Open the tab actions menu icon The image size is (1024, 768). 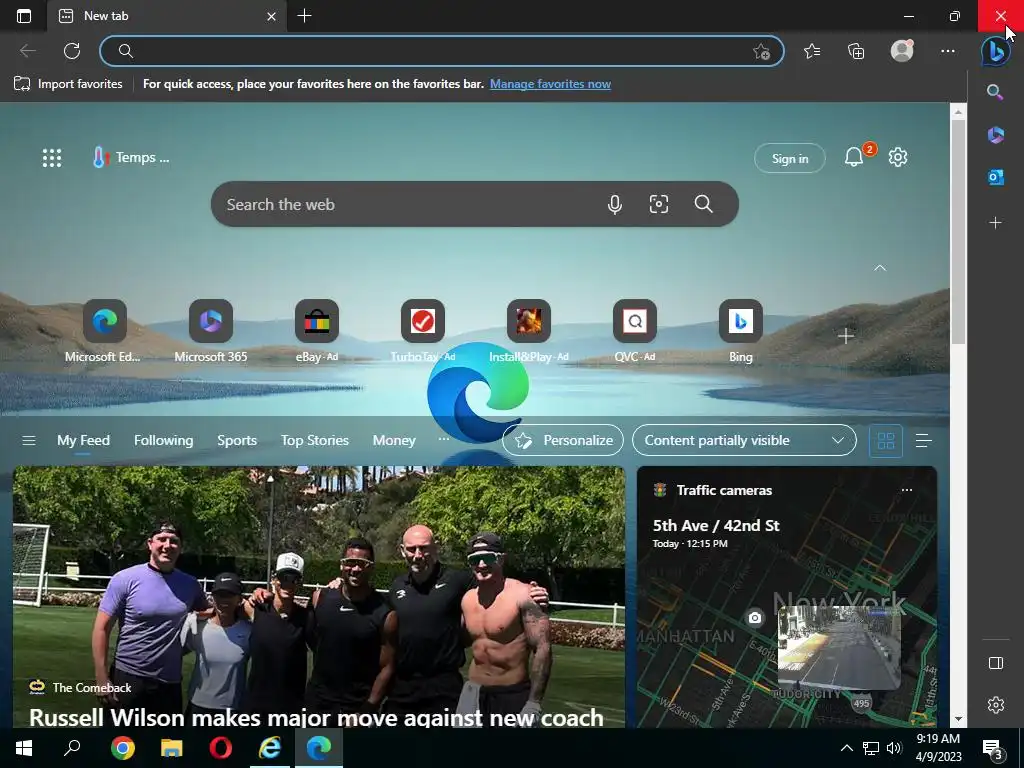(24, 16)
